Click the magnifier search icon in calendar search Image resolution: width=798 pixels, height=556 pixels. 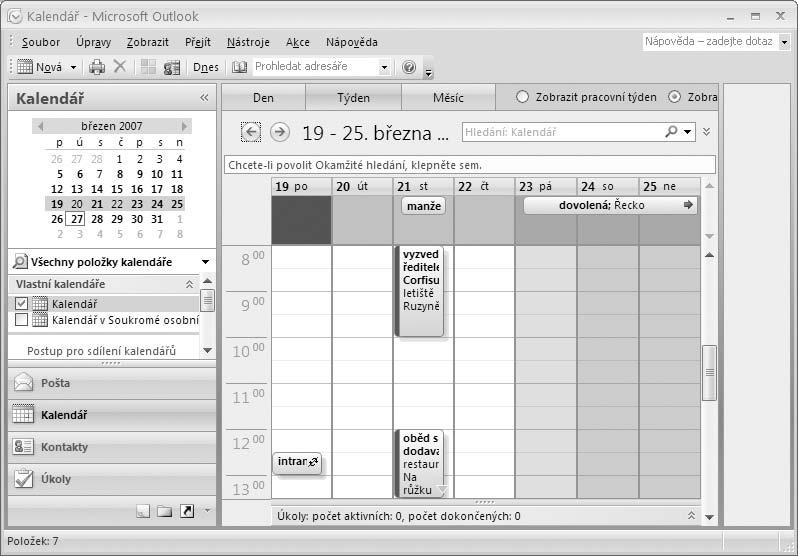(x=671, y=132)
